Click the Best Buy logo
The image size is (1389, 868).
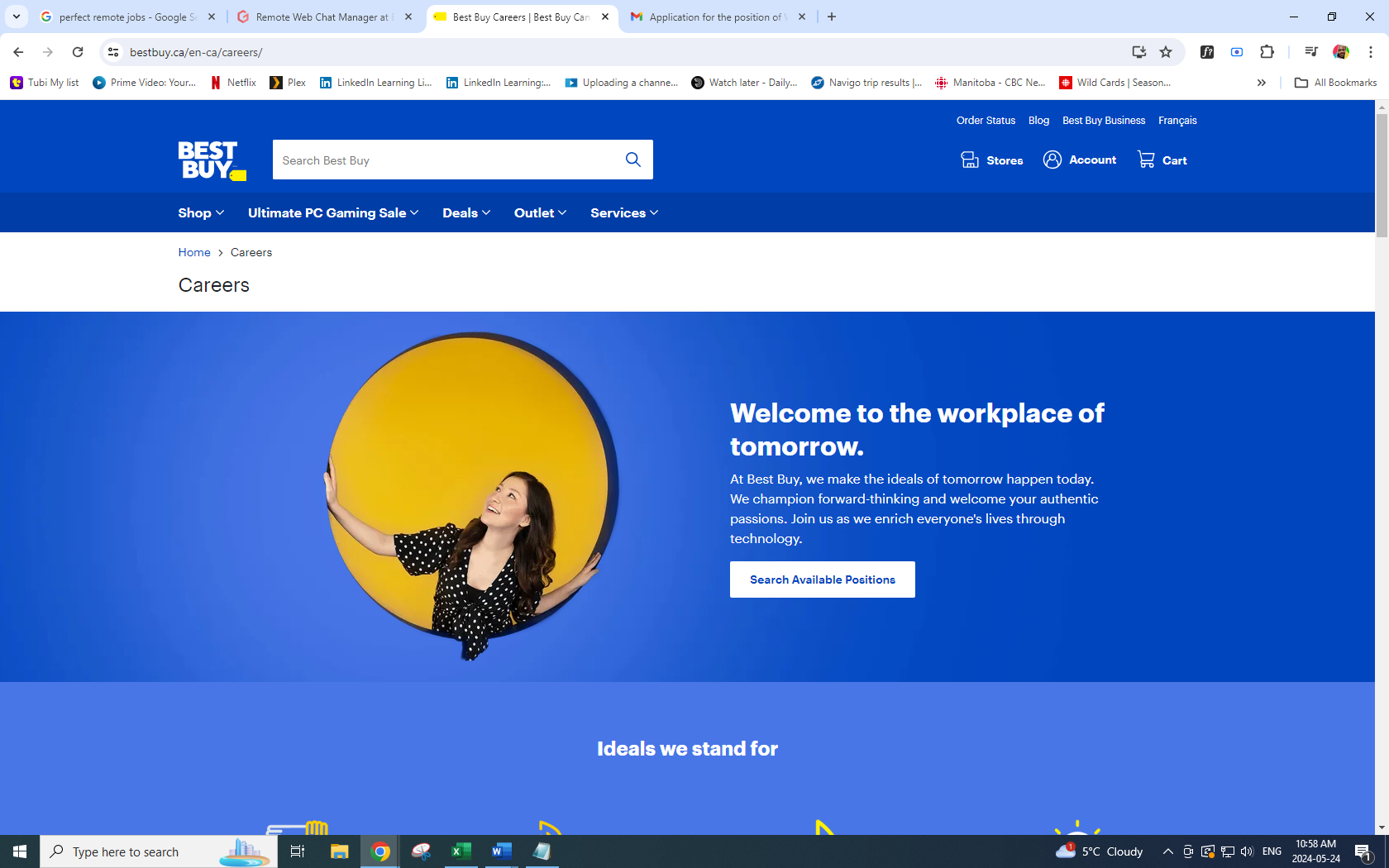click(212, 160)
